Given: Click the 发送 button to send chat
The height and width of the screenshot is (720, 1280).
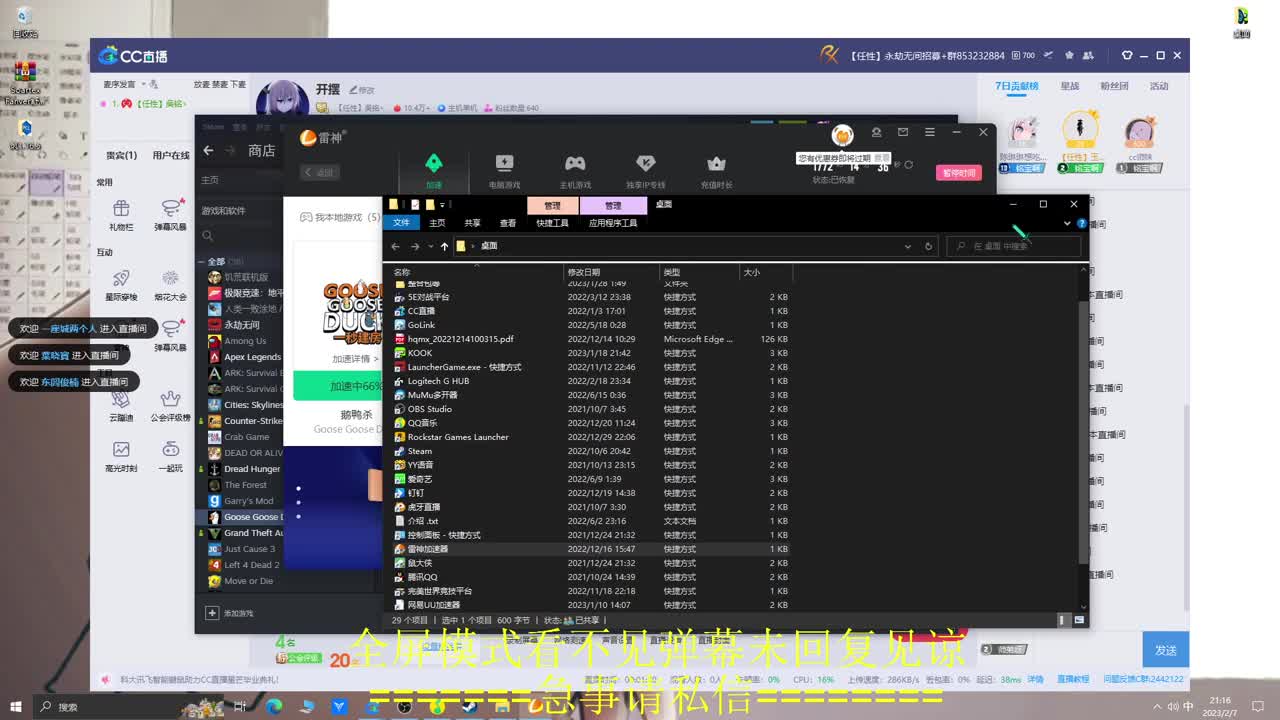Looking at the screenshot, I should click(1164, 649).
